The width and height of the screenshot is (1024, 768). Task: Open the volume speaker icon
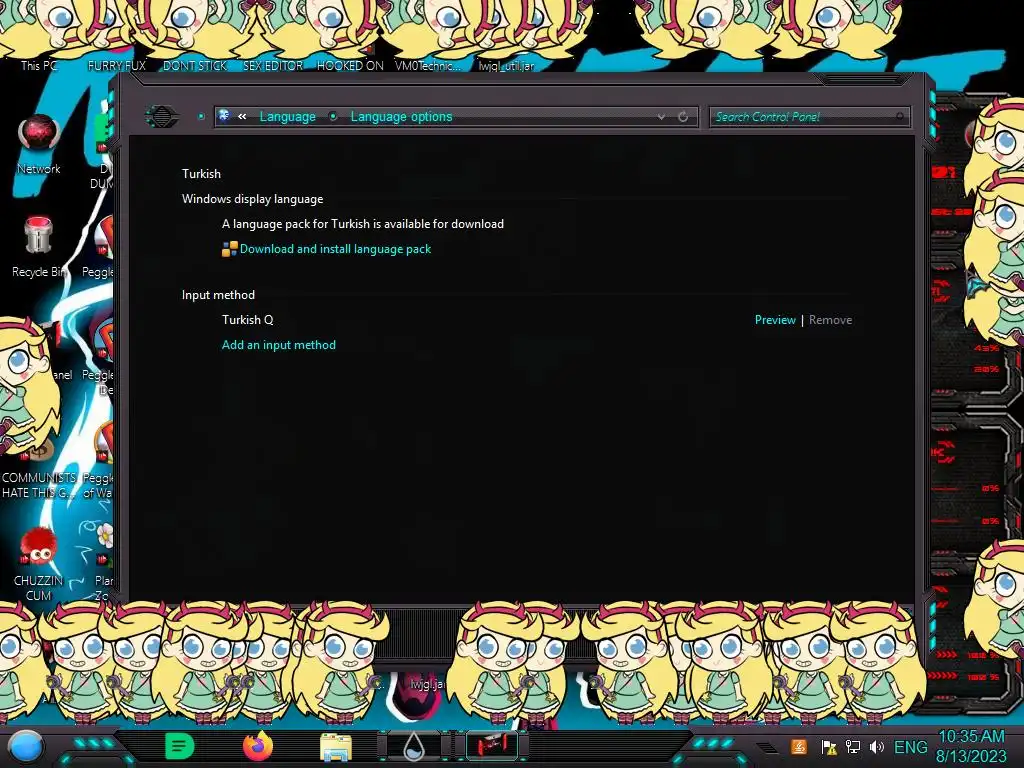pyautogui.click(x=877, y=747)
